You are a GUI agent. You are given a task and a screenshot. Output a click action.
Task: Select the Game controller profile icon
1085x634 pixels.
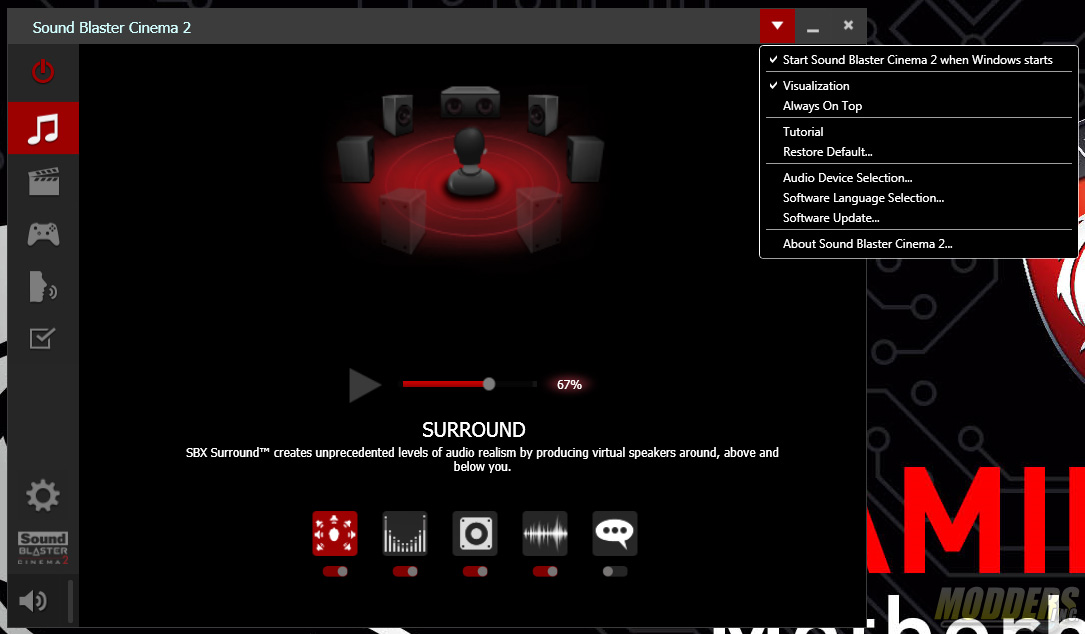pyautogui.click(x=43, y=234)
